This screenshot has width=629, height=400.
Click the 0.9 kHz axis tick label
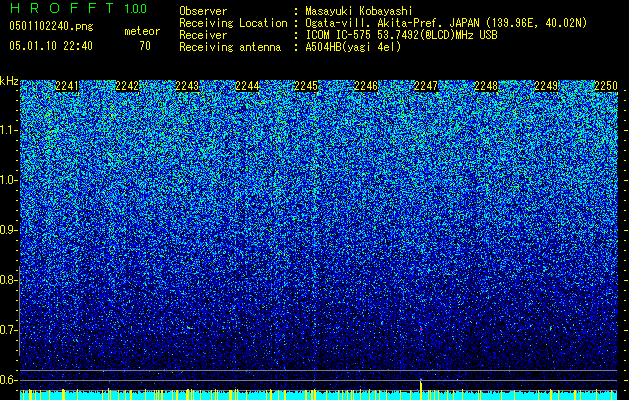pyautogui.click(x=8, y=230)
